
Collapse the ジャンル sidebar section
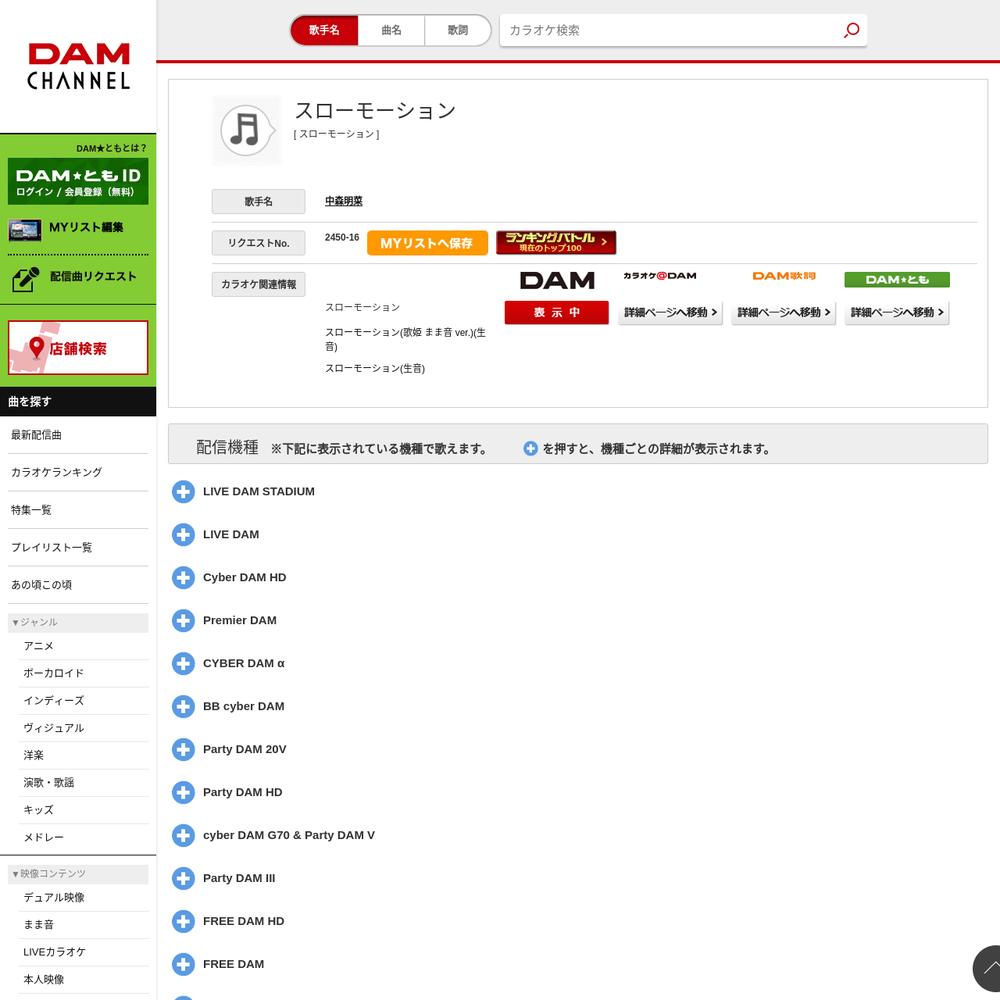78,622
